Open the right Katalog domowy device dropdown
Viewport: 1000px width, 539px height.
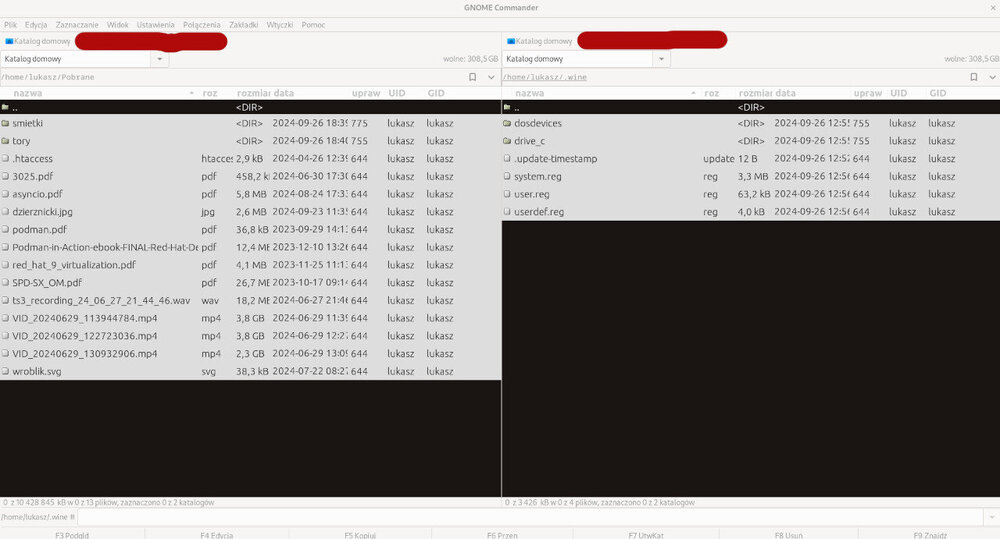(661, 59)
